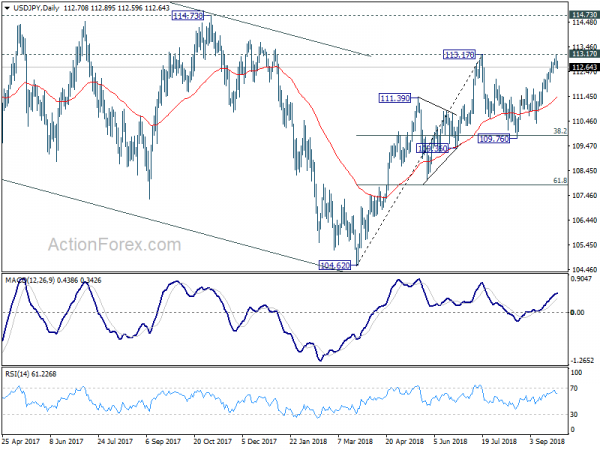Image resolution: width=600 pixels, height=450 pixels.
Task: Click the 7 Mar 2018 date label
Action: pyautogui.click(x=355, y=442)
